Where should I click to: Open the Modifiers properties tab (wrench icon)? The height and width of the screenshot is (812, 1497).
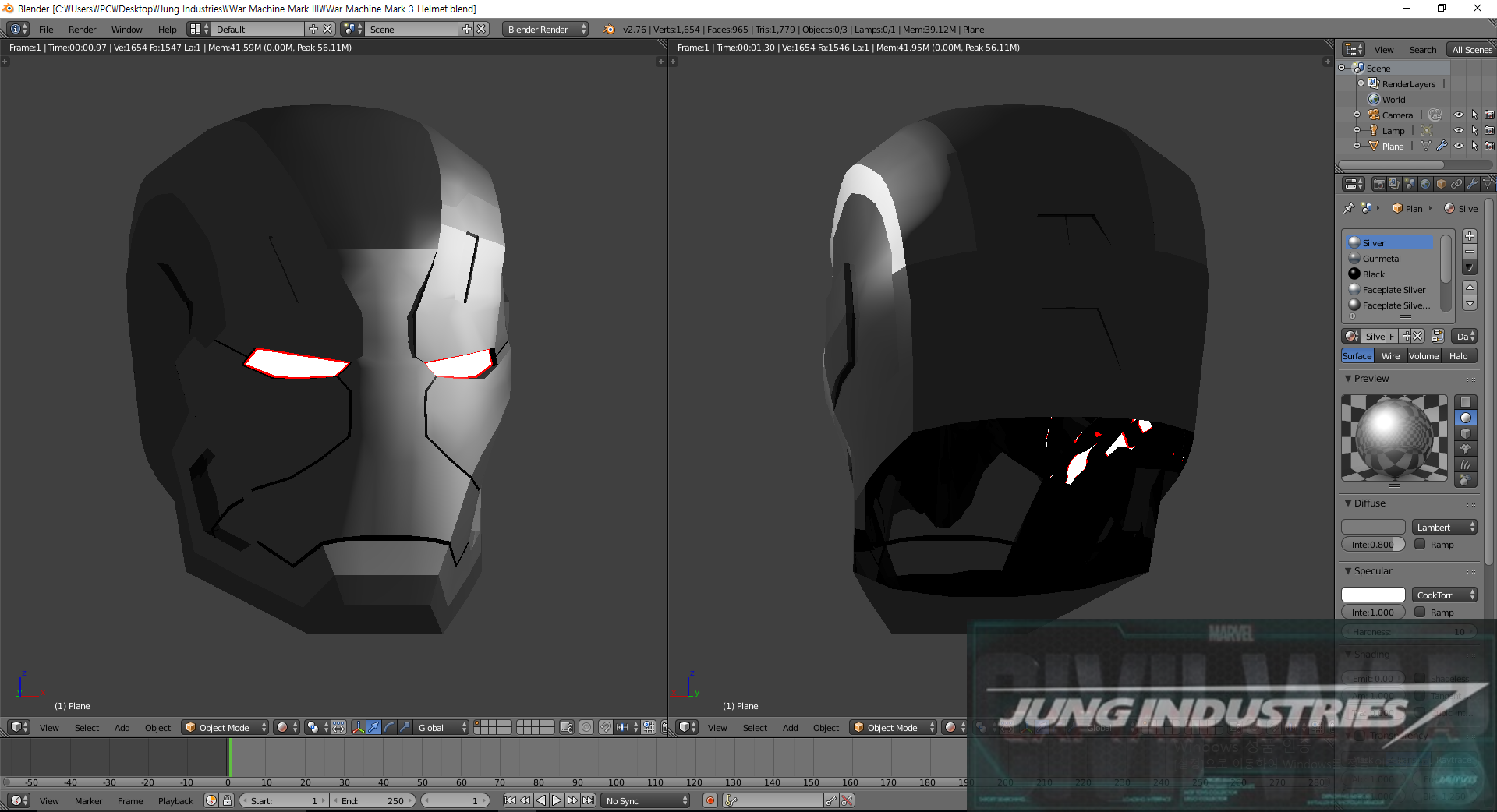tap(1472, 184)
